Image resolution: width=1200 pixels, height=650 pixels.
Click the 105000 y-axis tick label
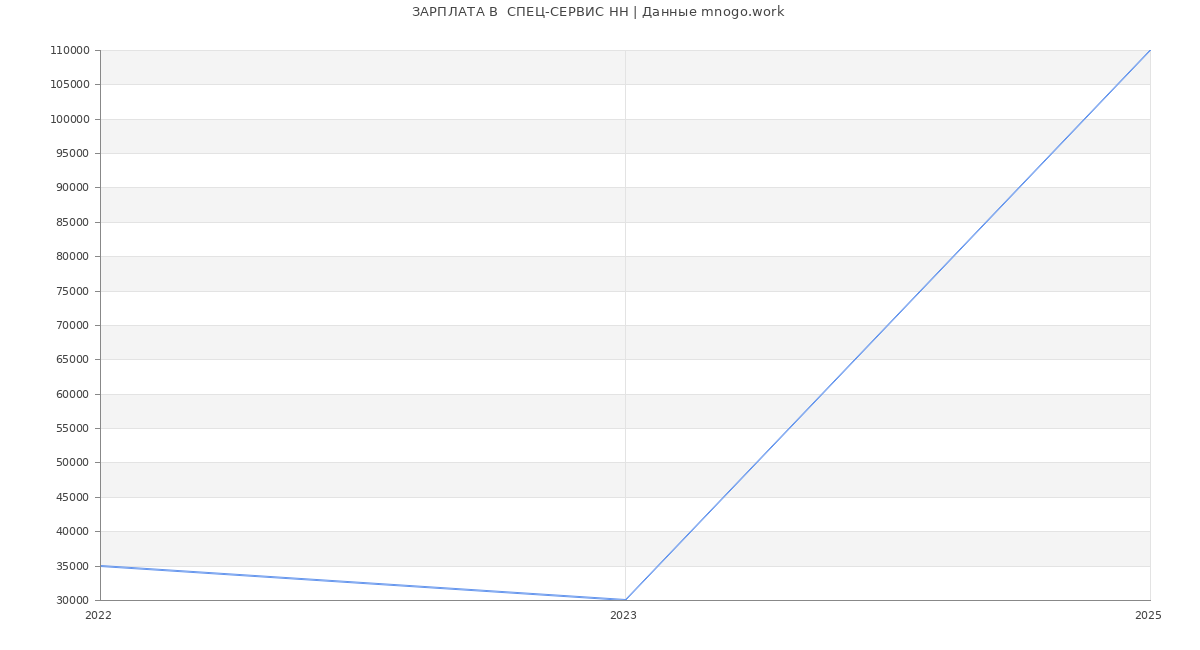click(x=69, y=85)
